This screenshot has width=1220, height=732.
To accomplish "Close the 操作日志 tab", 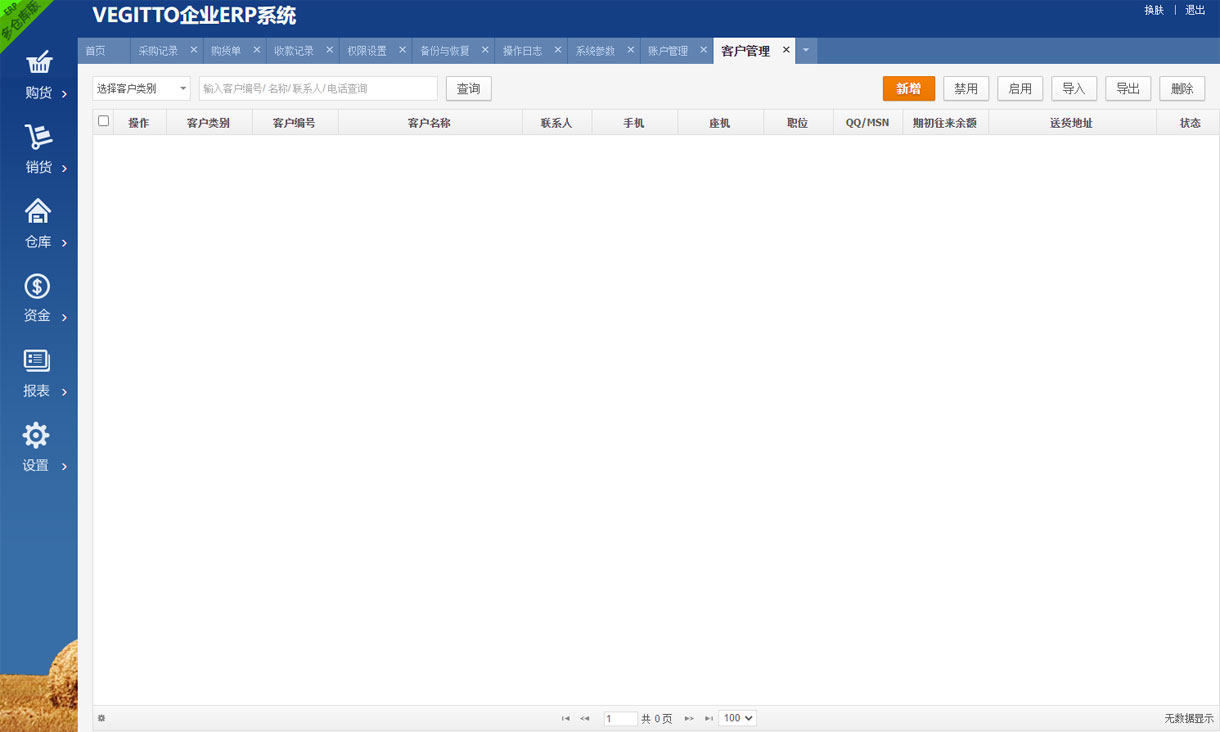I will [x=558, y=50].
